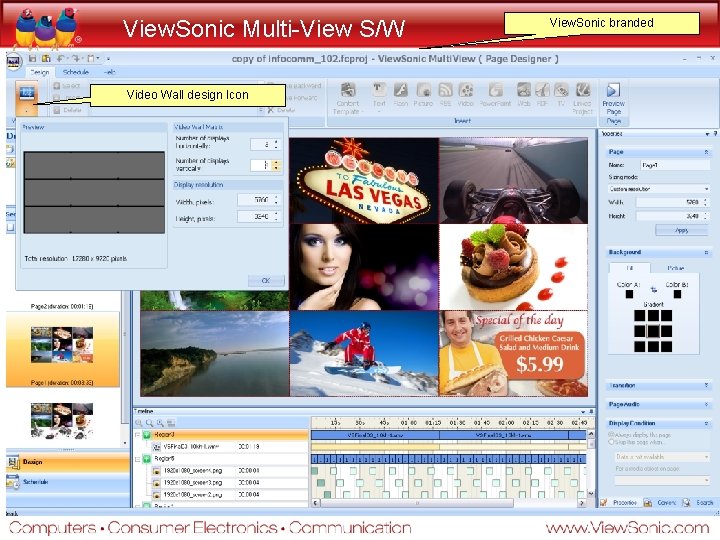The image size is (720, 540).
Task: Insert a PDF document
Action: point(542,95)
